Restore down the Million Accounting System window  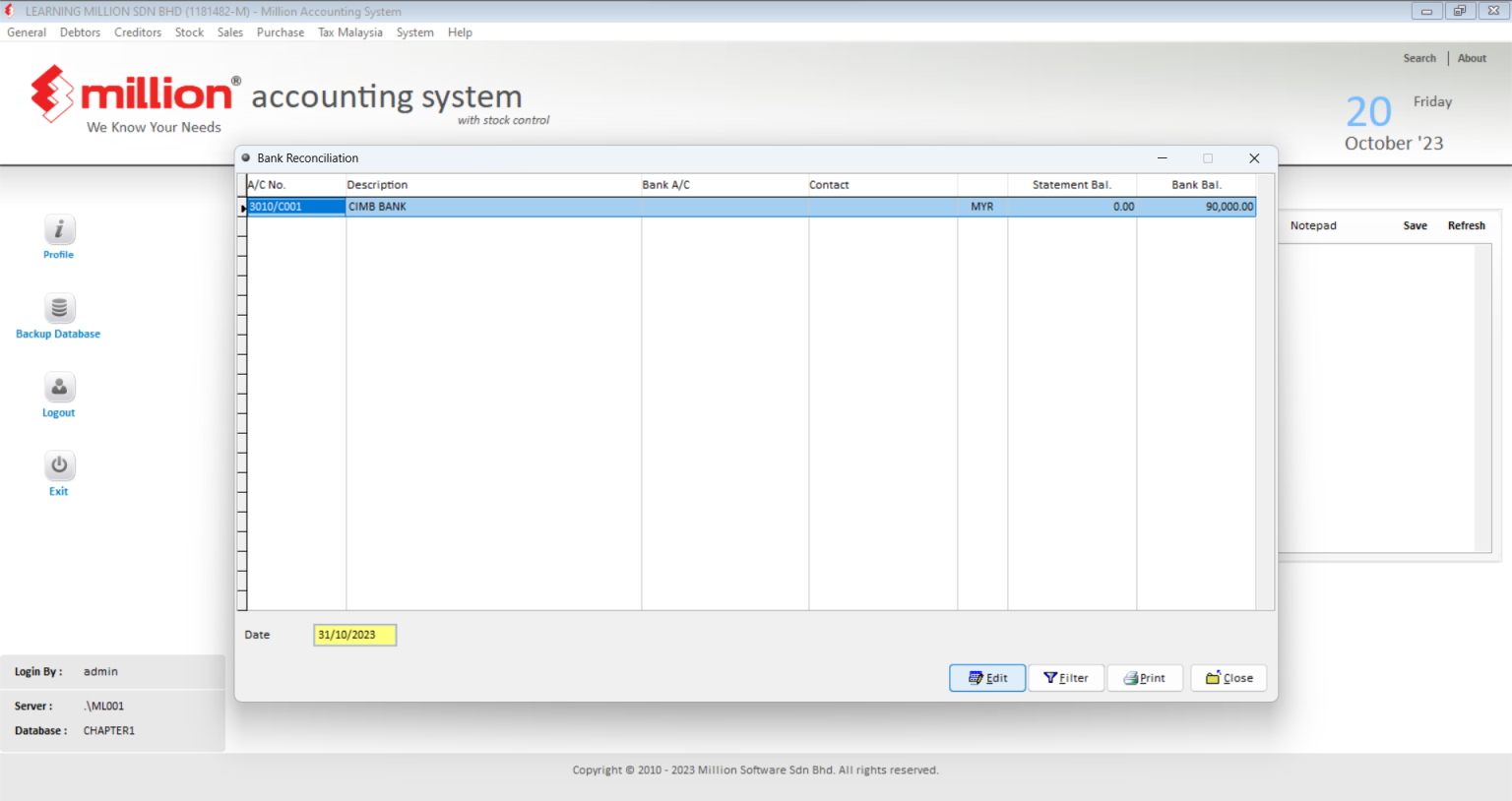(x=1460, y=11)
